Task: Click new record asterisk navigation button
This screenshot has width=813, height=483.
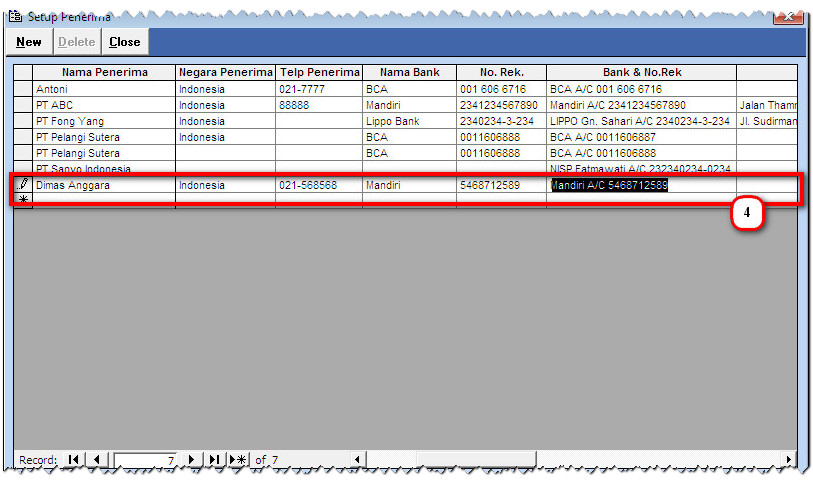Action: (x=238, y=459)
